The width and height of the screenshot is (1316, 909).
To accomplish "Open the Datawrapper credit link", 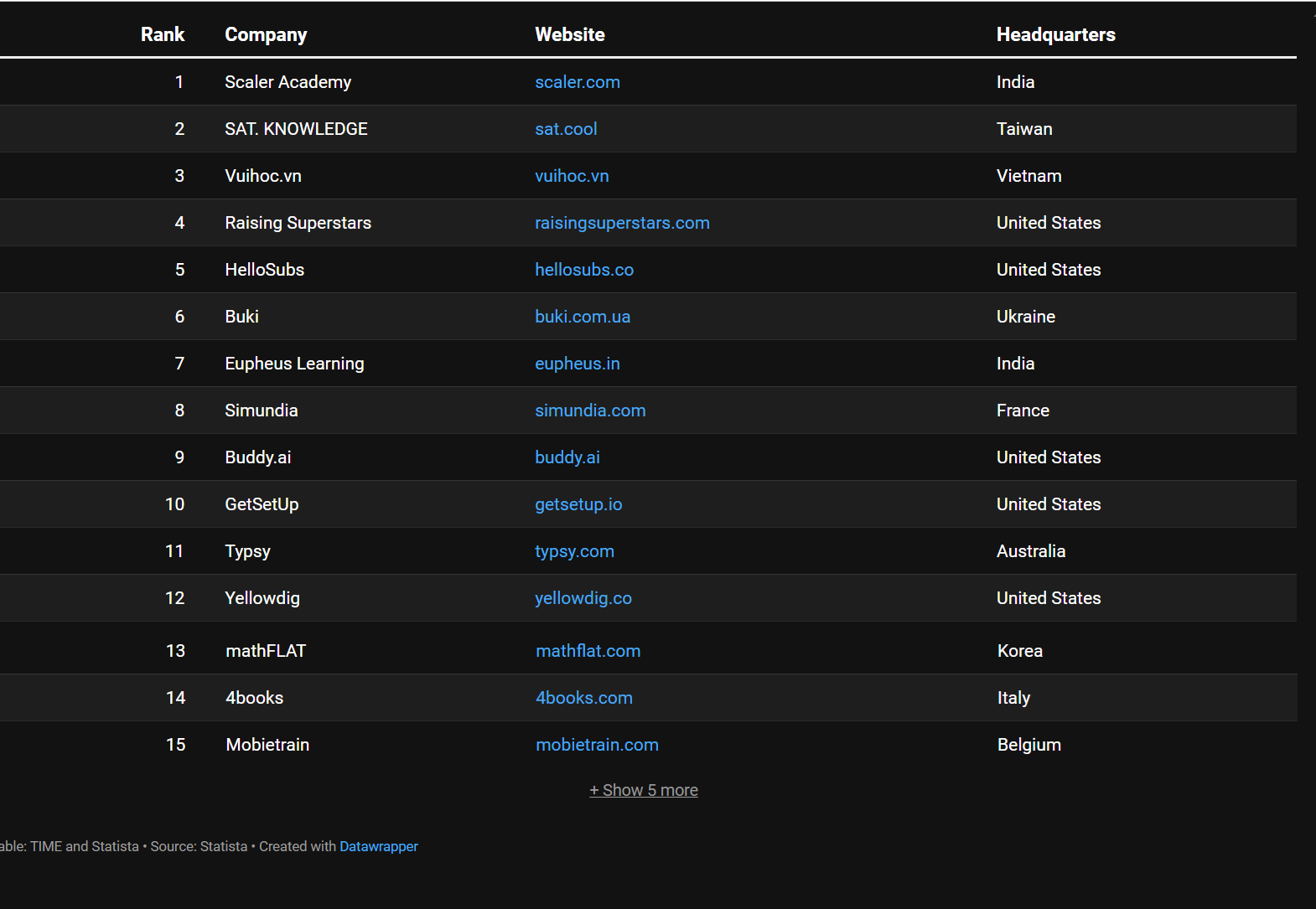I will (x=378, y=846).
